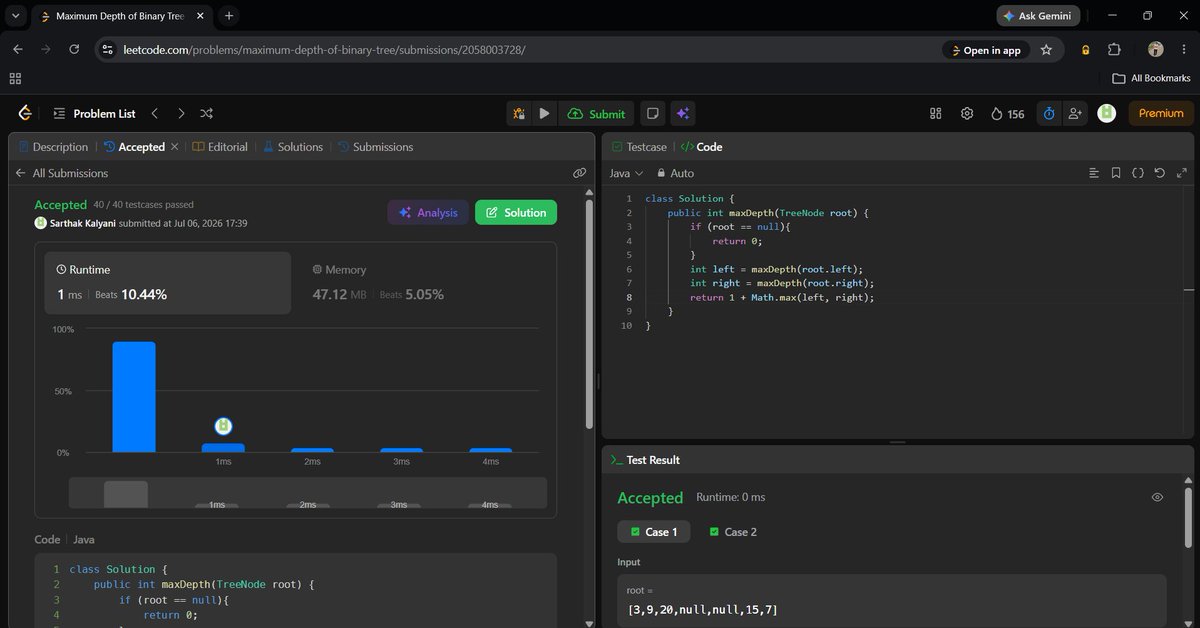The image size is (1200, 628).
Task: Click Ask Gemini button
Action: click(x=1039, y=16)
